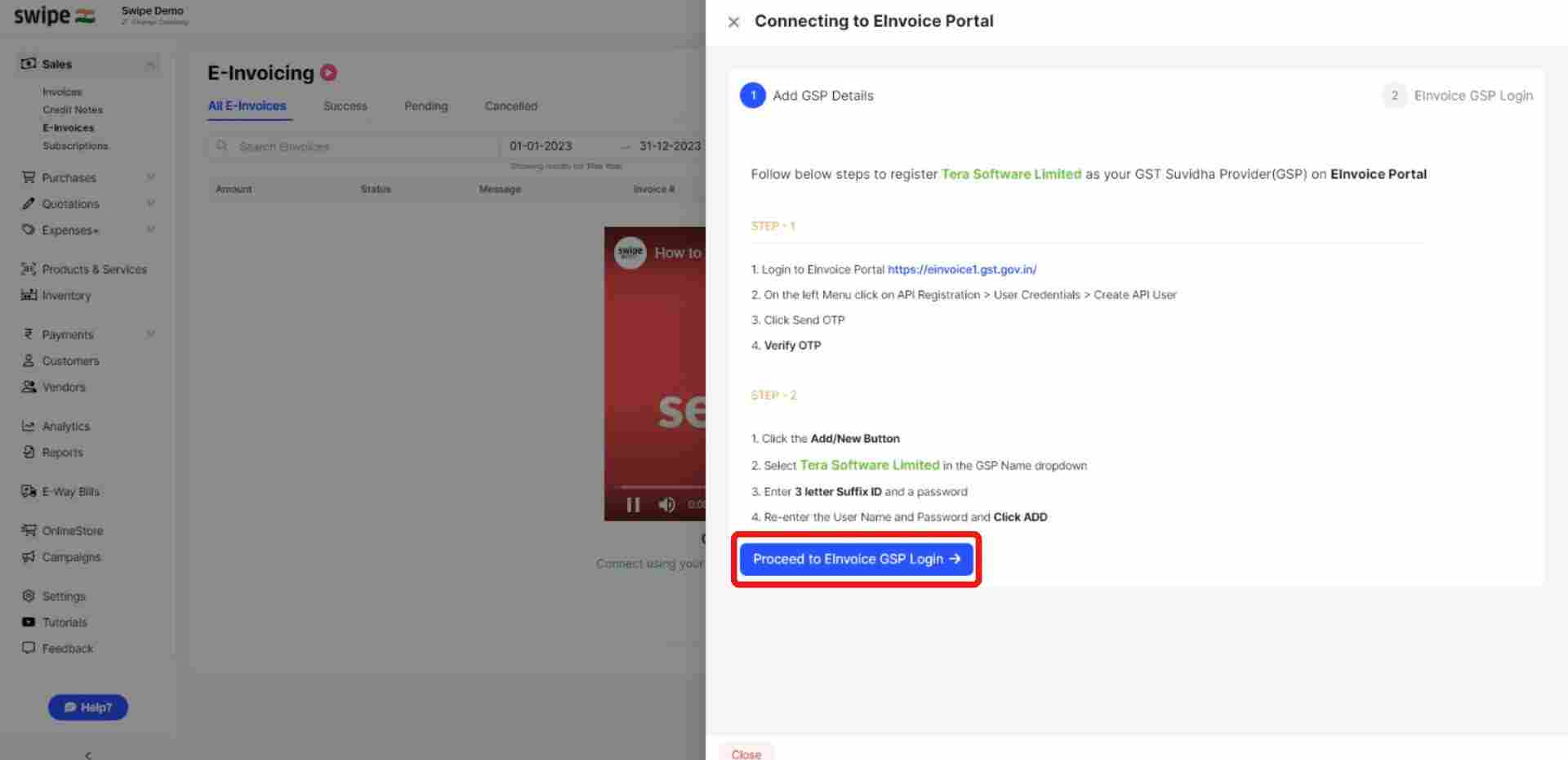Click the Campaigns megaphone icon
Image resolution: width=1568 pixels, height=760 pixels.
coord(29,557)
